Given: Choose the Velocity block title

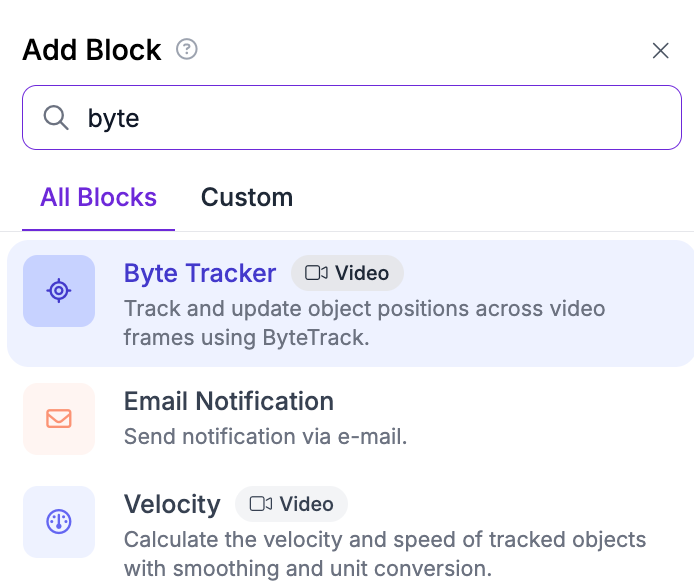Looking at the screenshot, I should pyautogui.click(x=172, y=504).
